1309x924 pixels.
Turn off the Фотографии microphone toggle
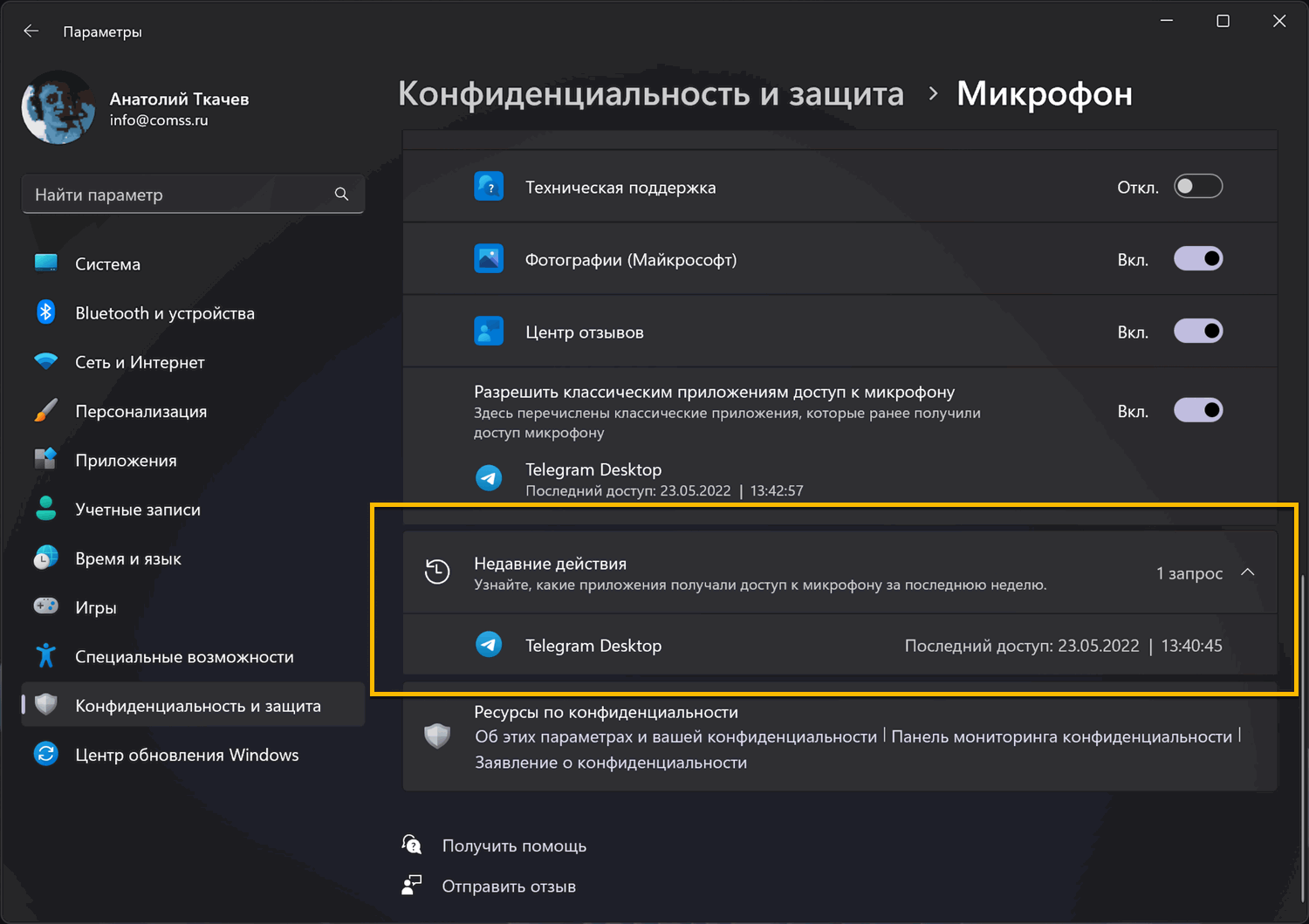1197,259
